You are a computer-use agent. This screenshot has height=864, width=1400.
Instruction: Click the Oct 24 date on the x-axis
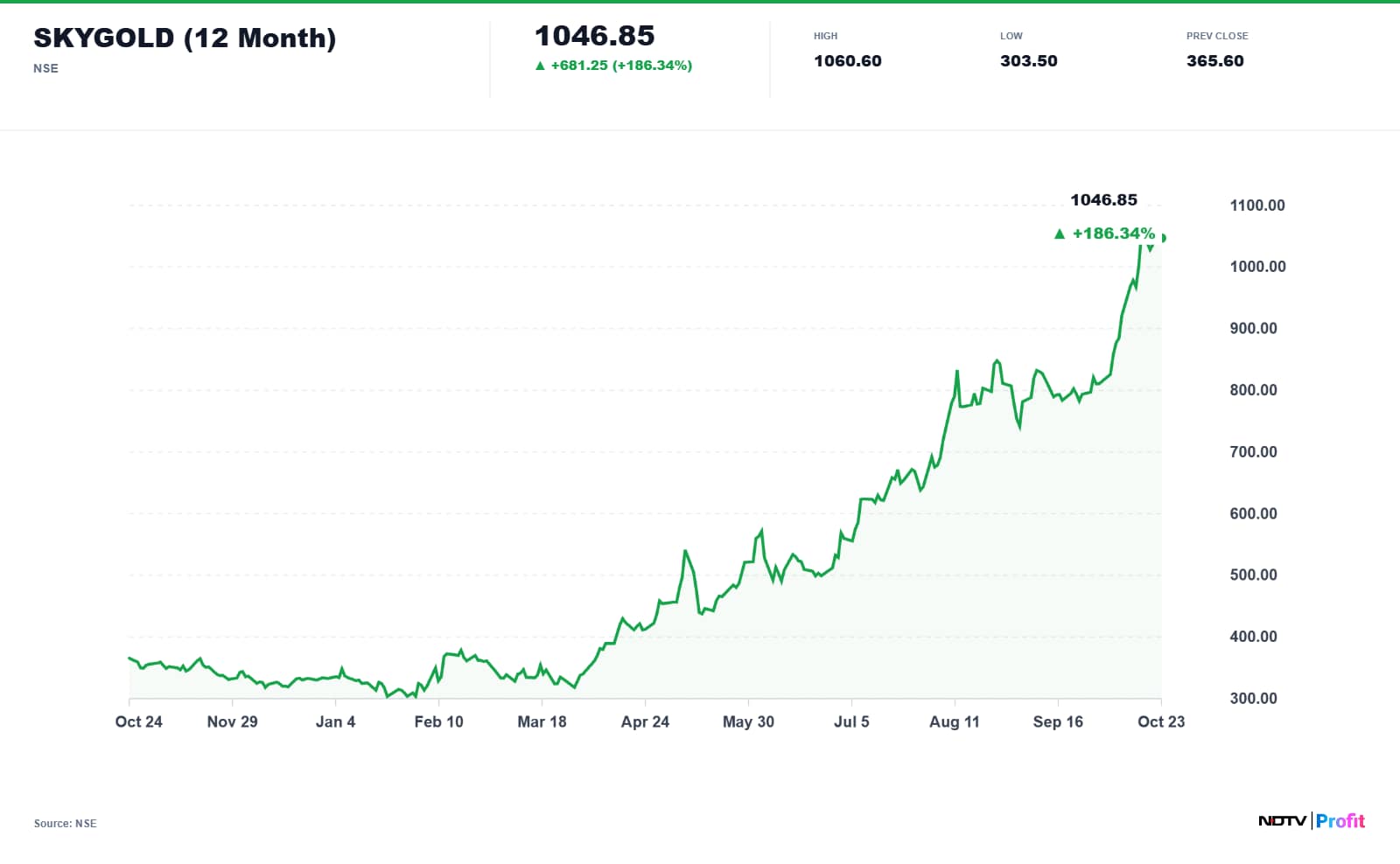point(138,721)
